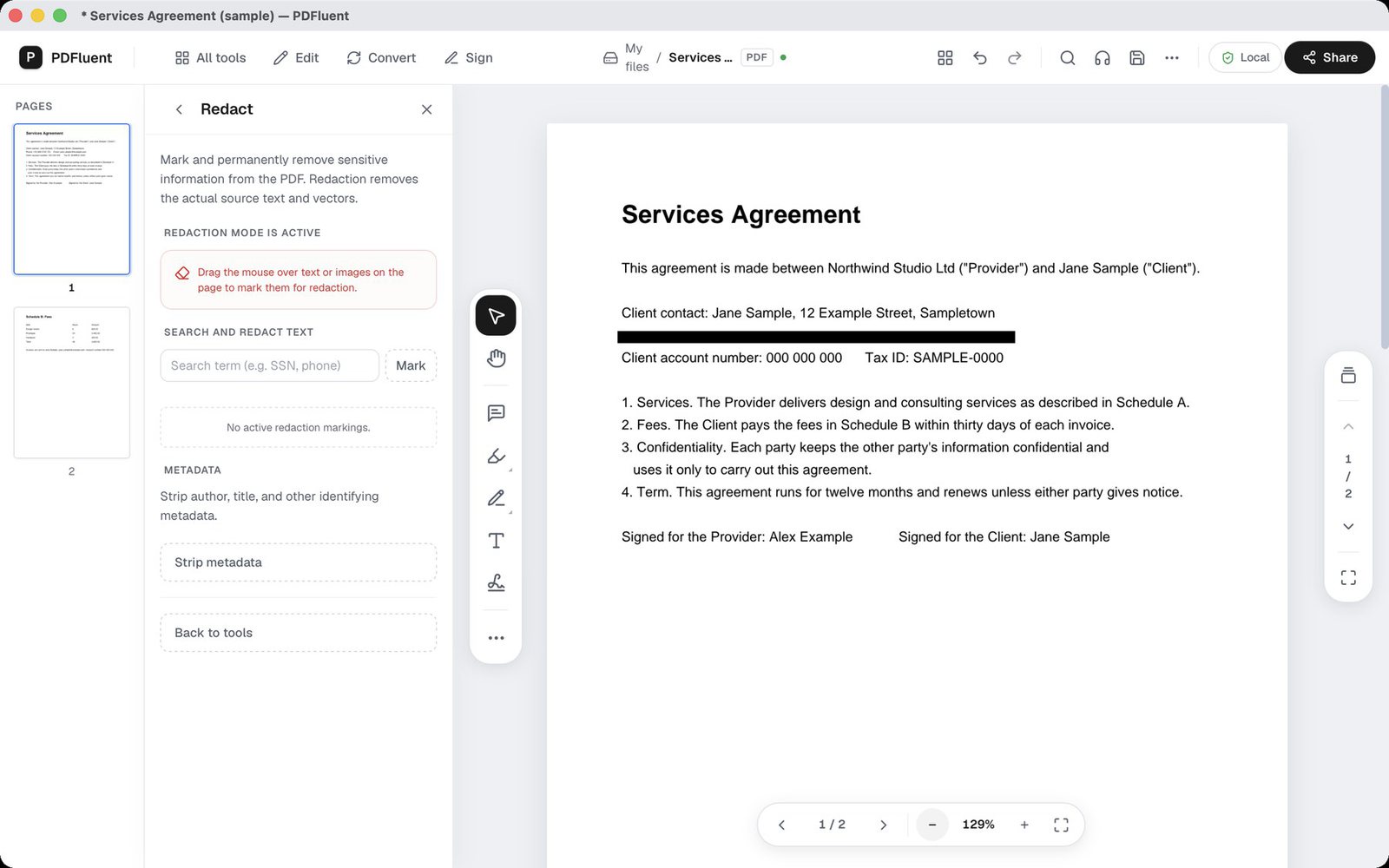Click 'No active redaction markings.' text

point(299,427)
